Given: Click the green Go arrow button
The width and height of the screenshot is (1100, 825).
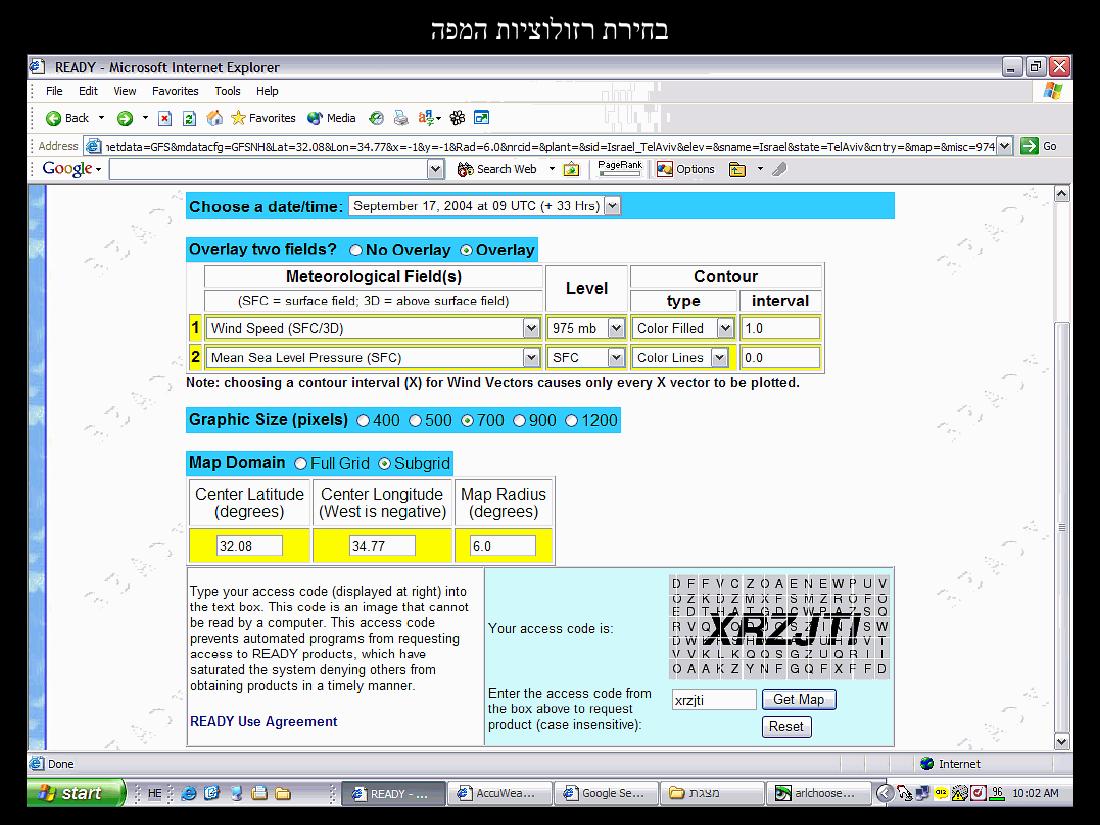Looking at the screenshot, I should (1029, 146).
